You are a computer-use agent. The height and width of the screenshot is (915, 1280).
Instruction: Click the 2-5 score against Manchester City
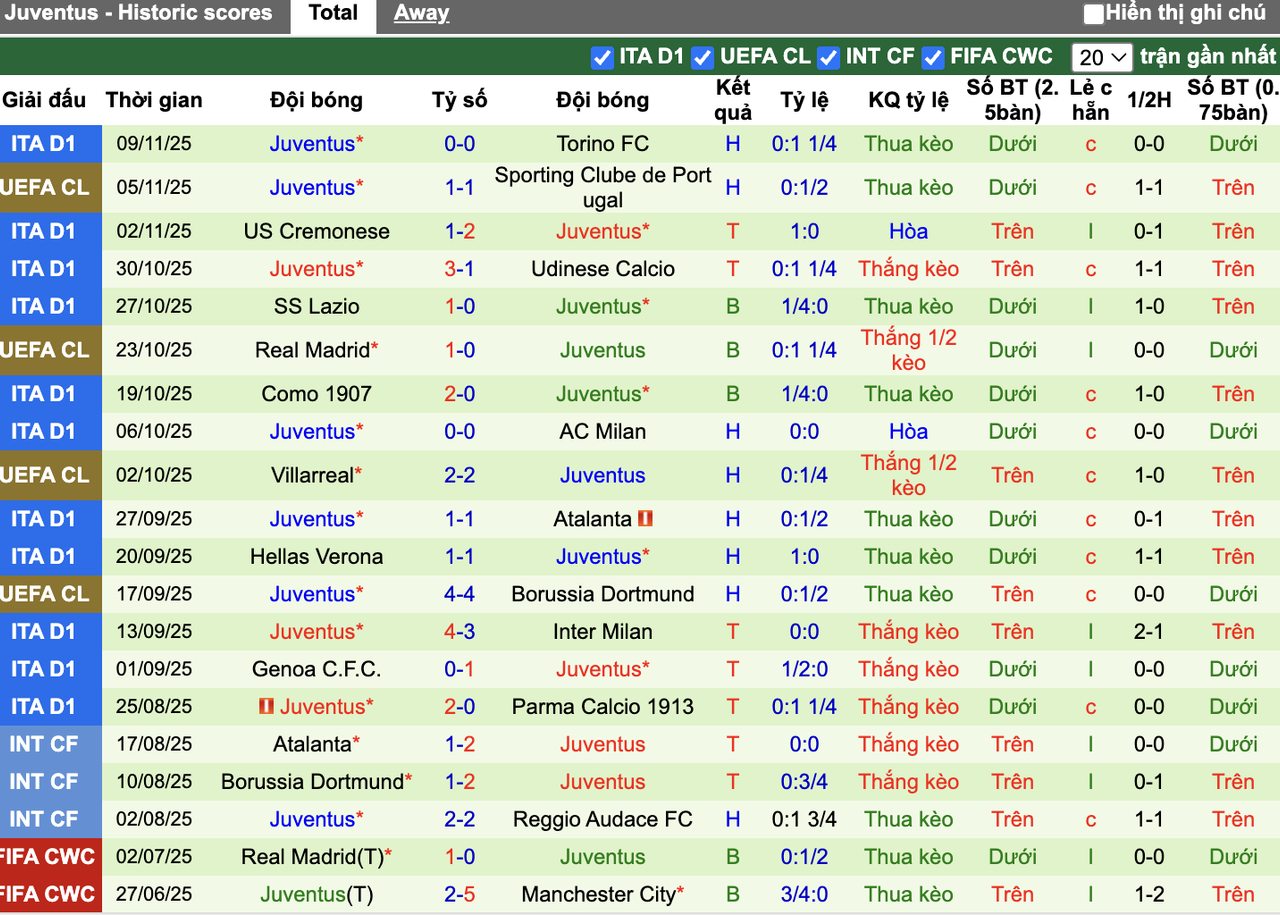[460, 895]
